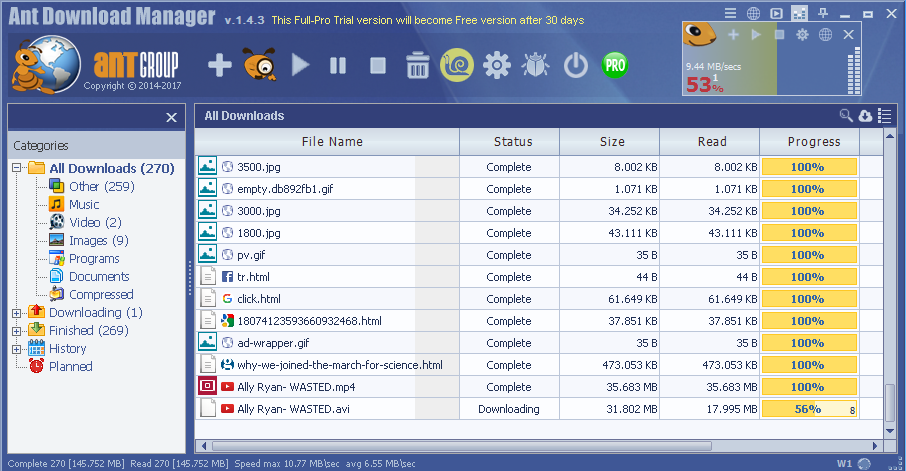Click the play icon in speed widget

756,35
